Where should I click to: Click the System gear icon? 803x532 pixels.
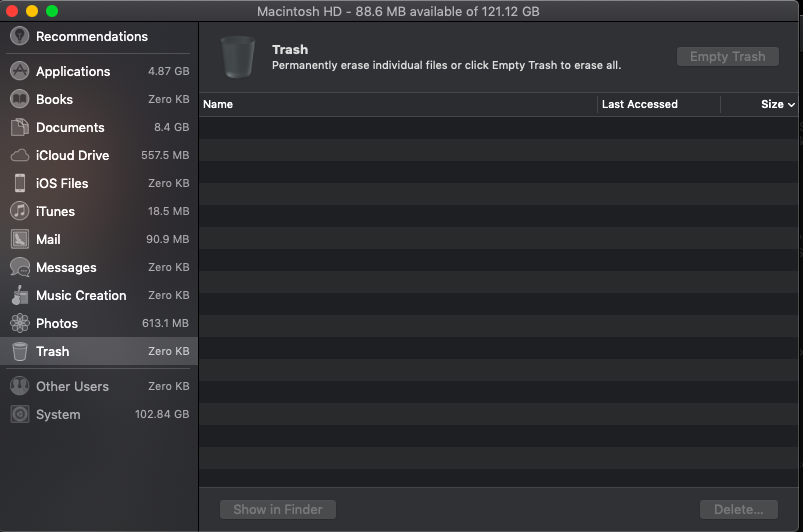[19, 414]
